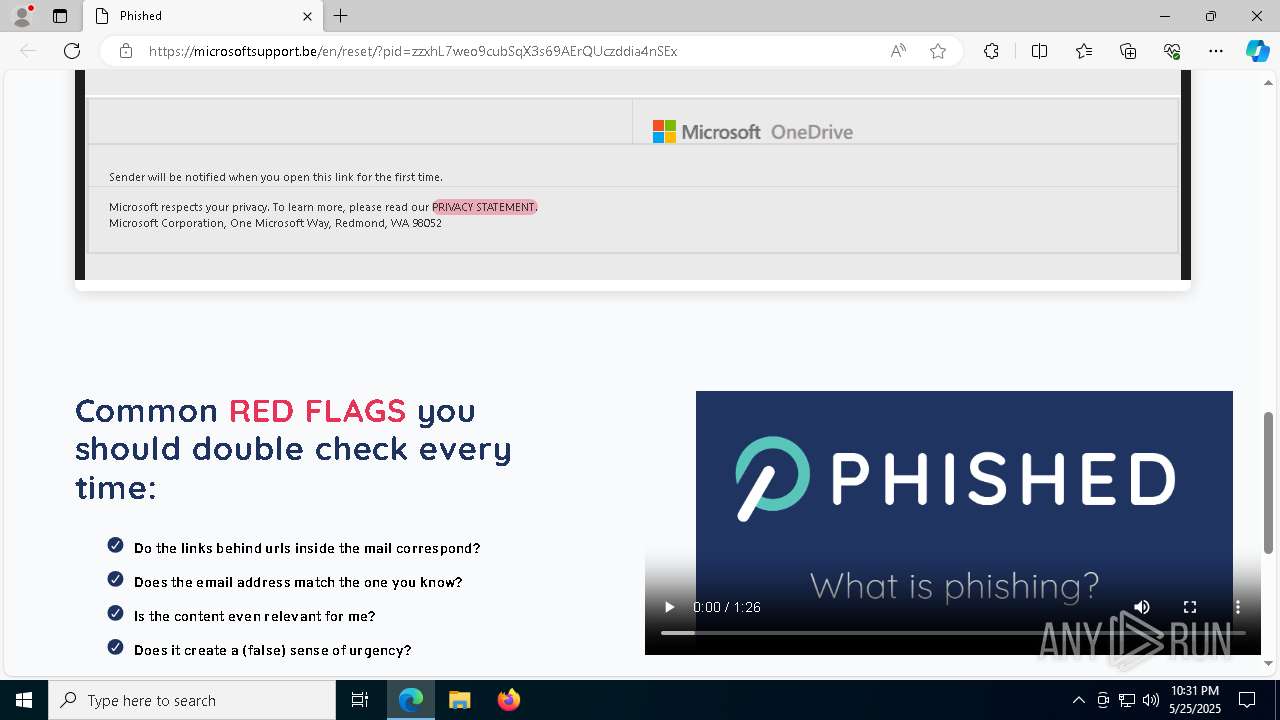This screenshot has height=720, width=1280.
Task: Toggle split screen view
Action: pos(1039,51)
